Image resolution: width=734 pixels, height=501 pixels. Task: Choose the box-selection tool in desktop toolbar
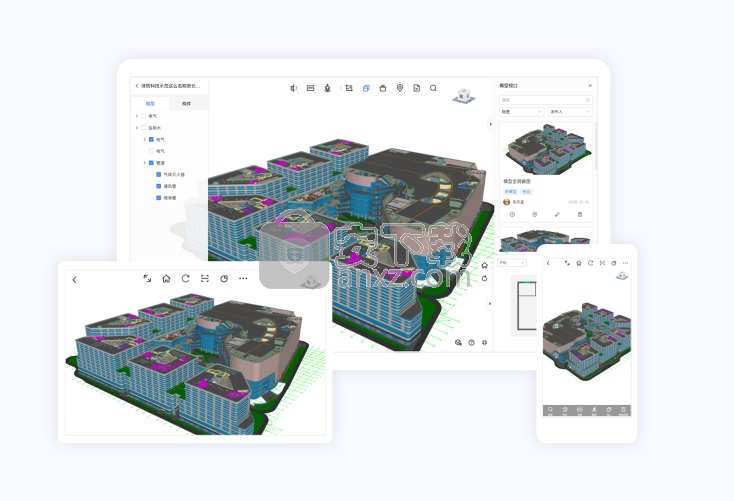[x=349, y=88]
